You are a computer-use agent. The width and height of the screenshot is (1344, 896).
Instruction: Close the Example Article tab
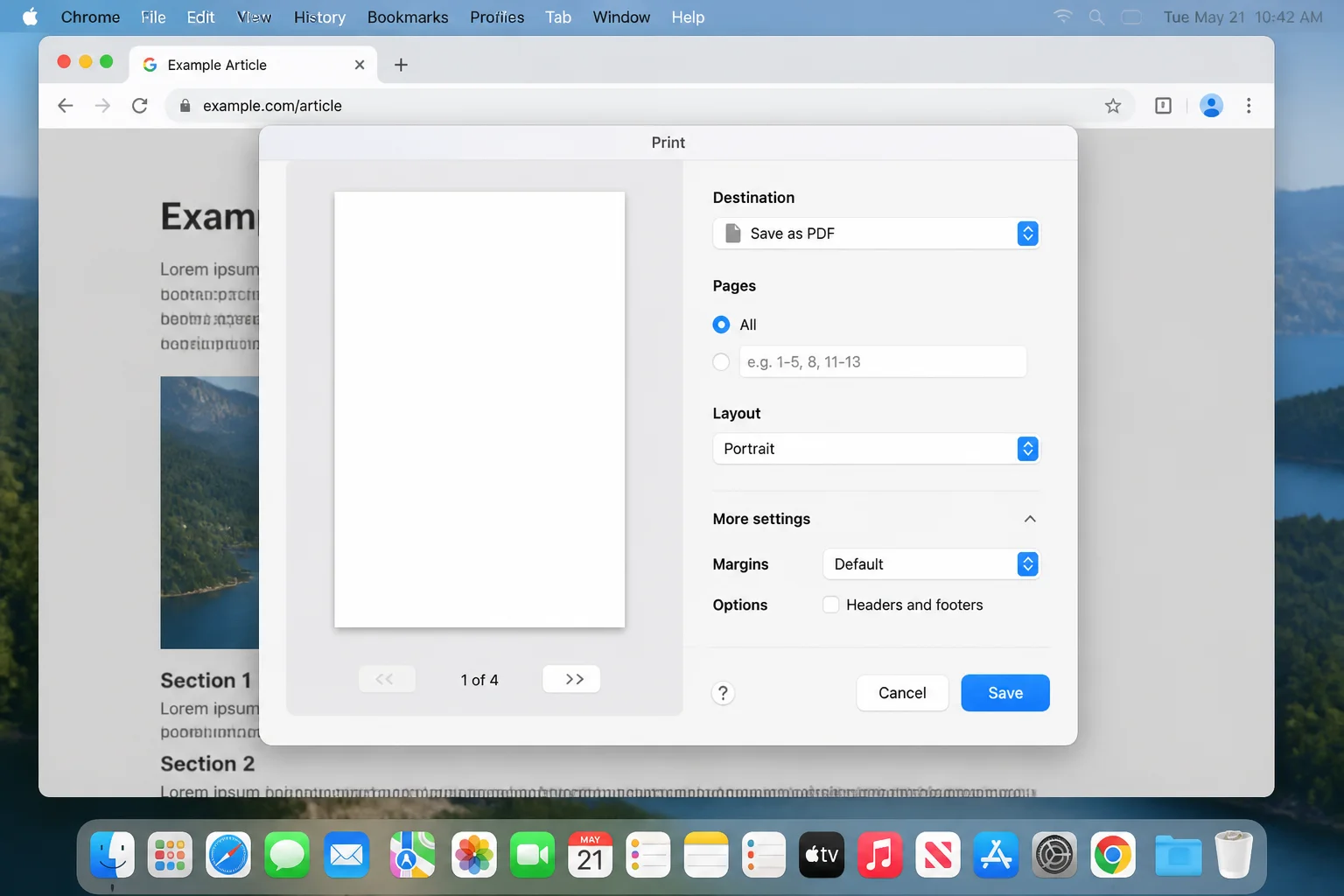pyautogui.click(x=360, y=65)
